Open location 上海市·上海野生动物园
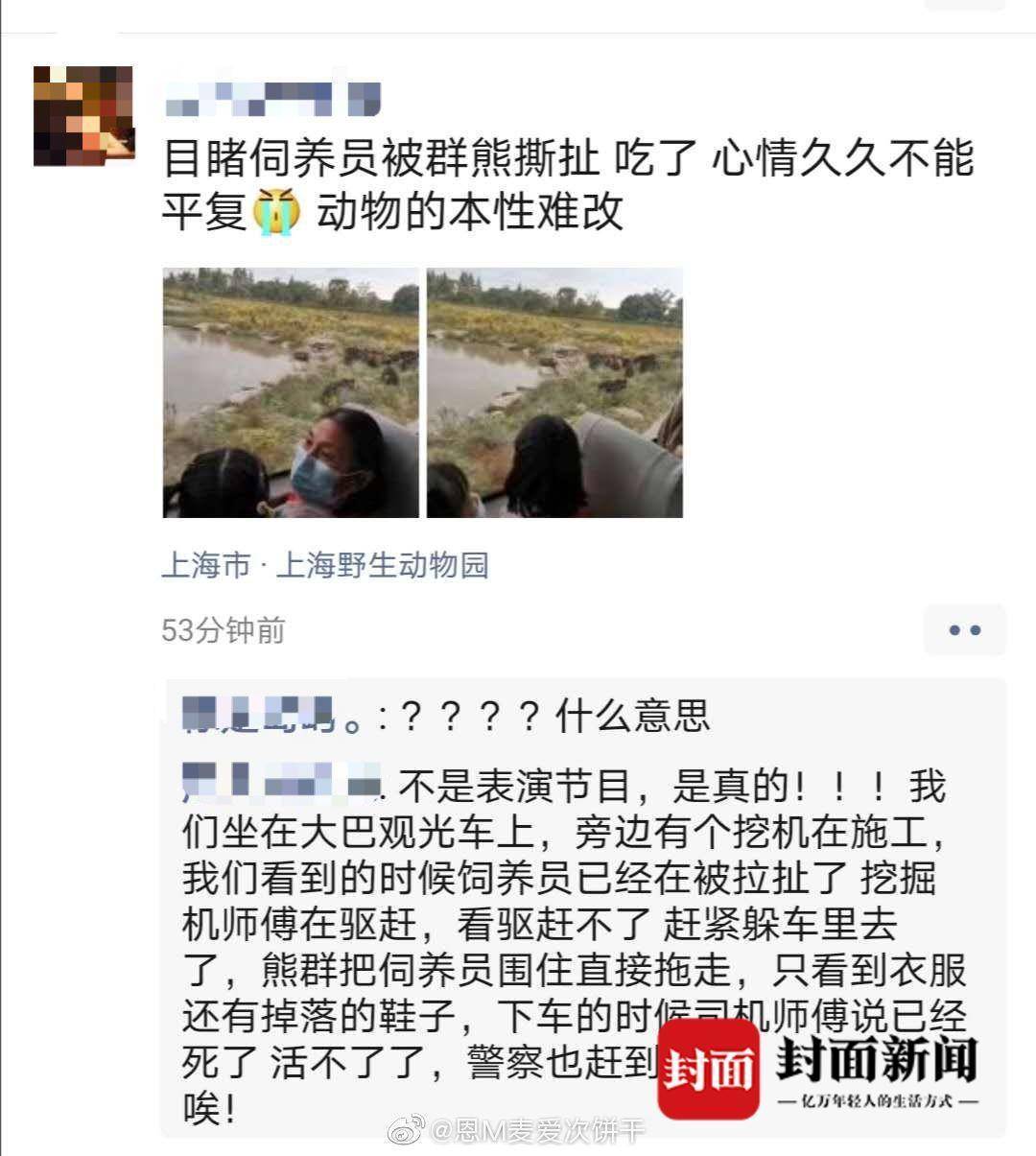1036x1156 pixels. click(x=325, y=565)
